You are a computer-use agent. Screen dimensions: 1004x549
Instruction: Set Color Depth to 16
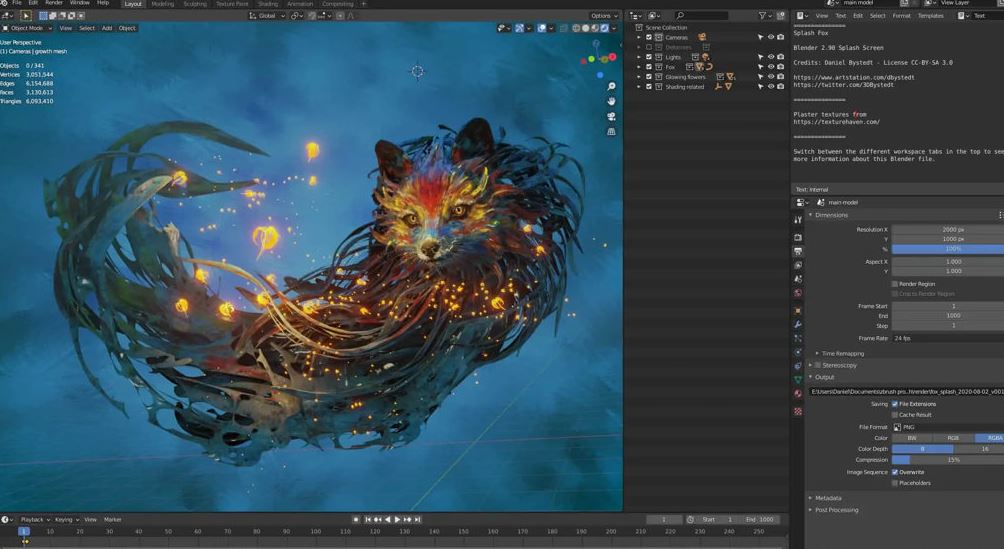979,449
